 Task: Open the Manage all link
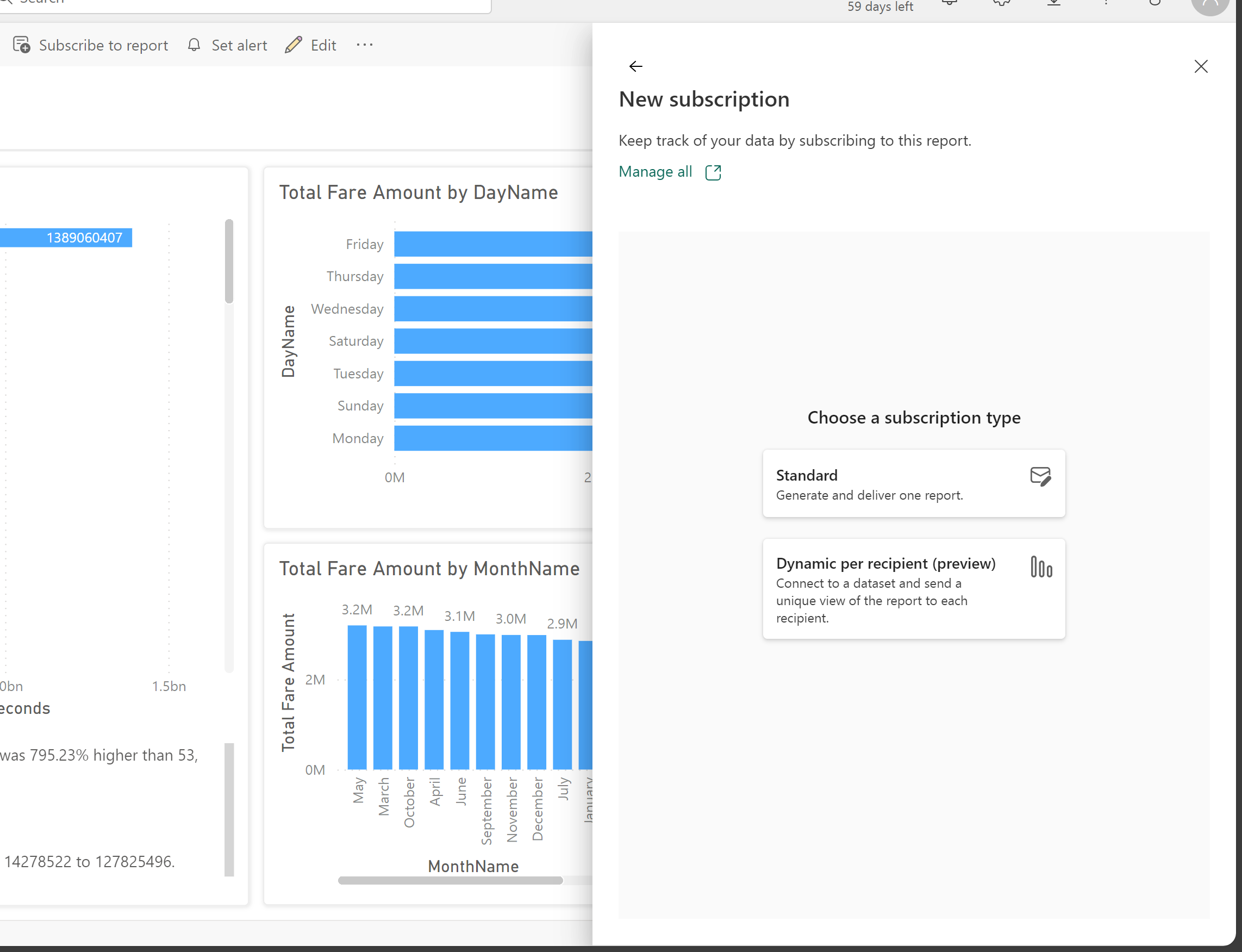(655, 172)
